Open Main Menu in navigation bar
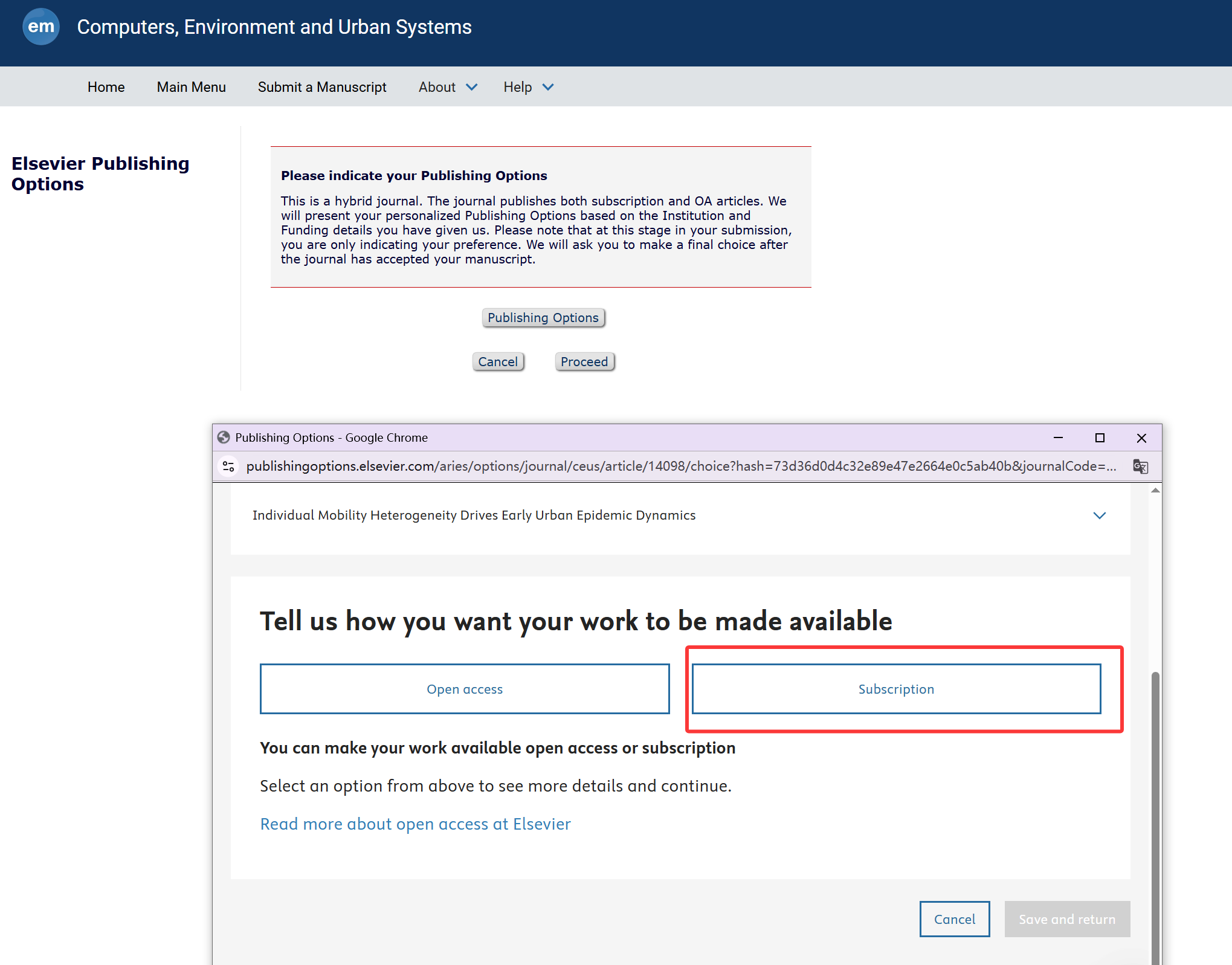Viewport: 1232px width, 965px height. click(x=191, y=87)
